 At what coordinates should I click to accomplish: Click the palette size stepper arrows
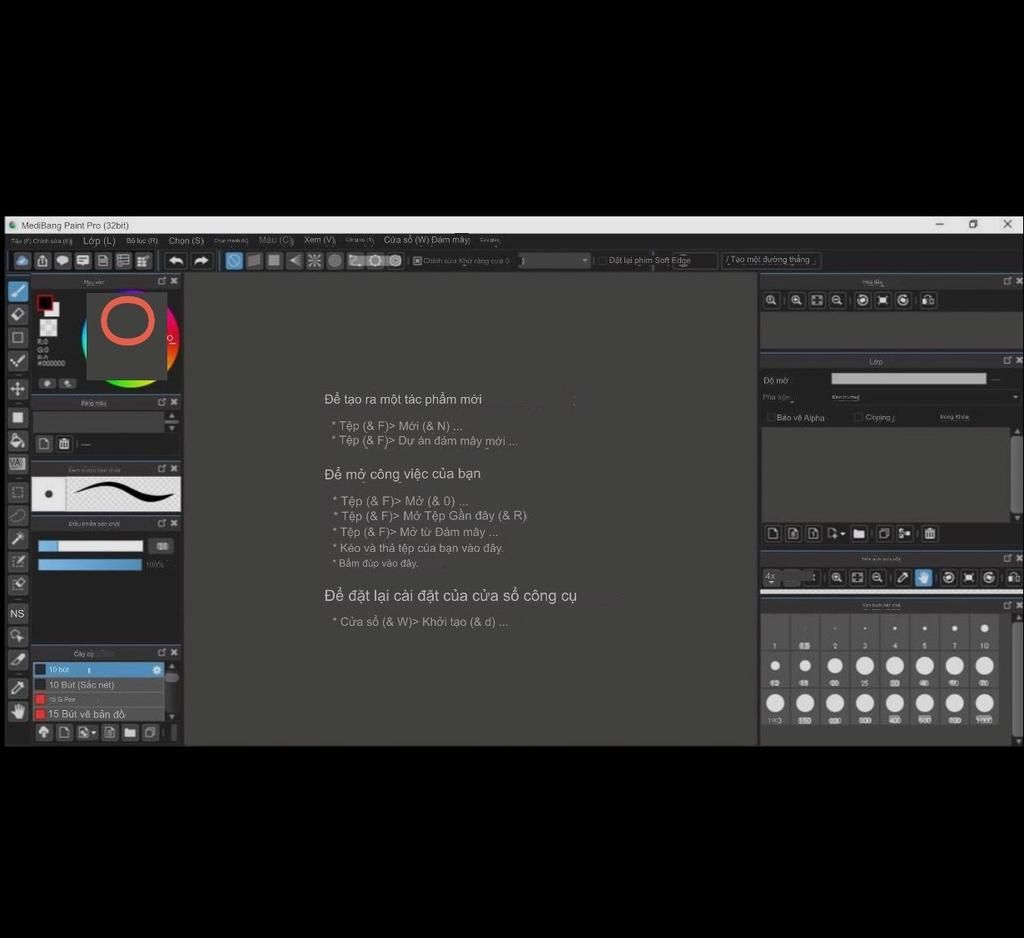[x=172, y=422]
